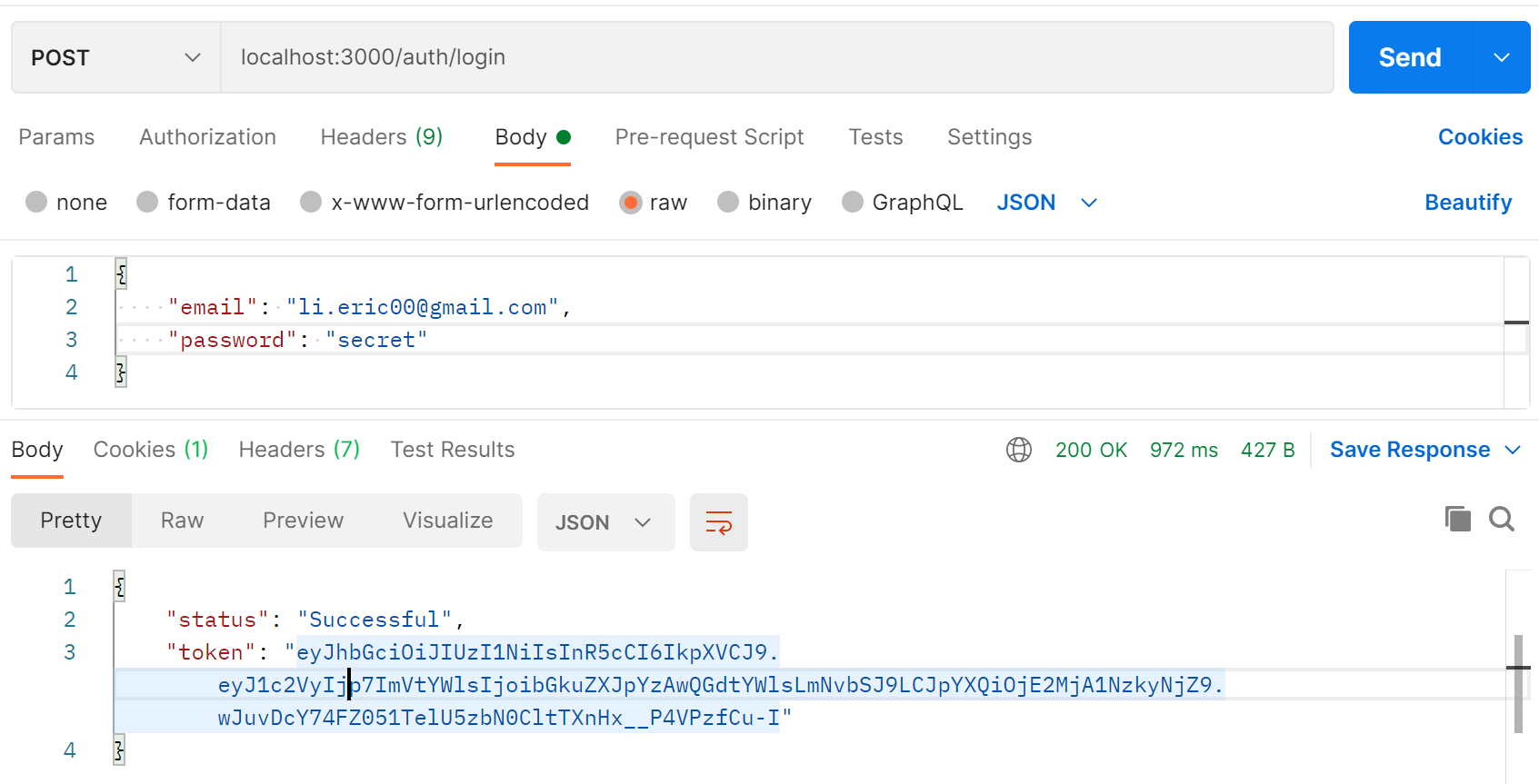Image resolution: width=1539 pixels, height=784 pixels.
Task: Select the request Body tab
Action: click(532, 137)
